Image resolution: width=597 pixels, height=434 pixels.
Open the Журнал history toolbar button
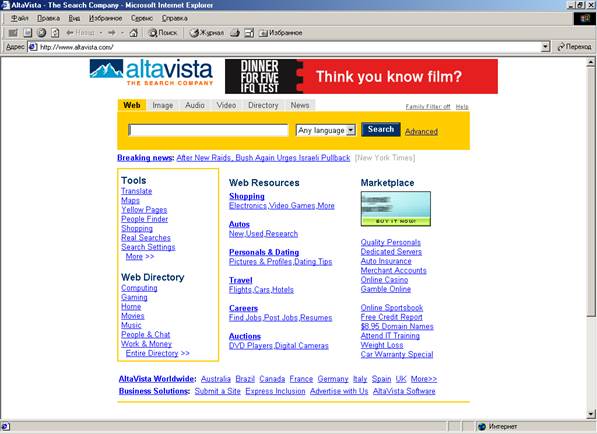pyautogui.click(x=207, y=33)
